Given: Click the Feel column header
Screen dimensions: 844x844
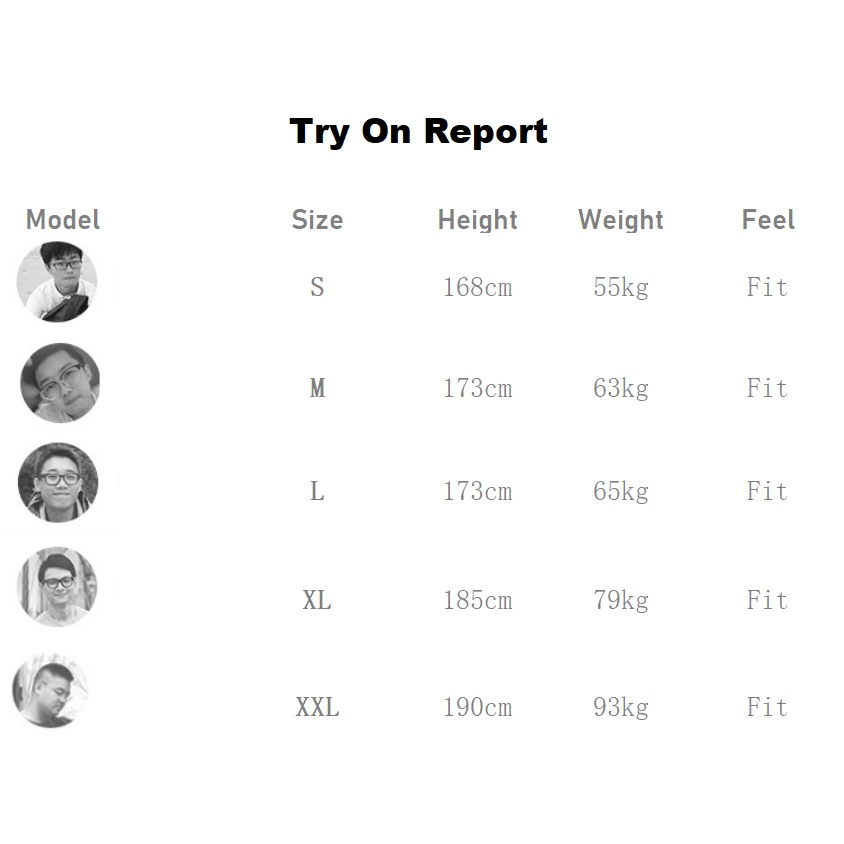Looking at the screenshot, I should pyautogui.click(x=768, y=220).
